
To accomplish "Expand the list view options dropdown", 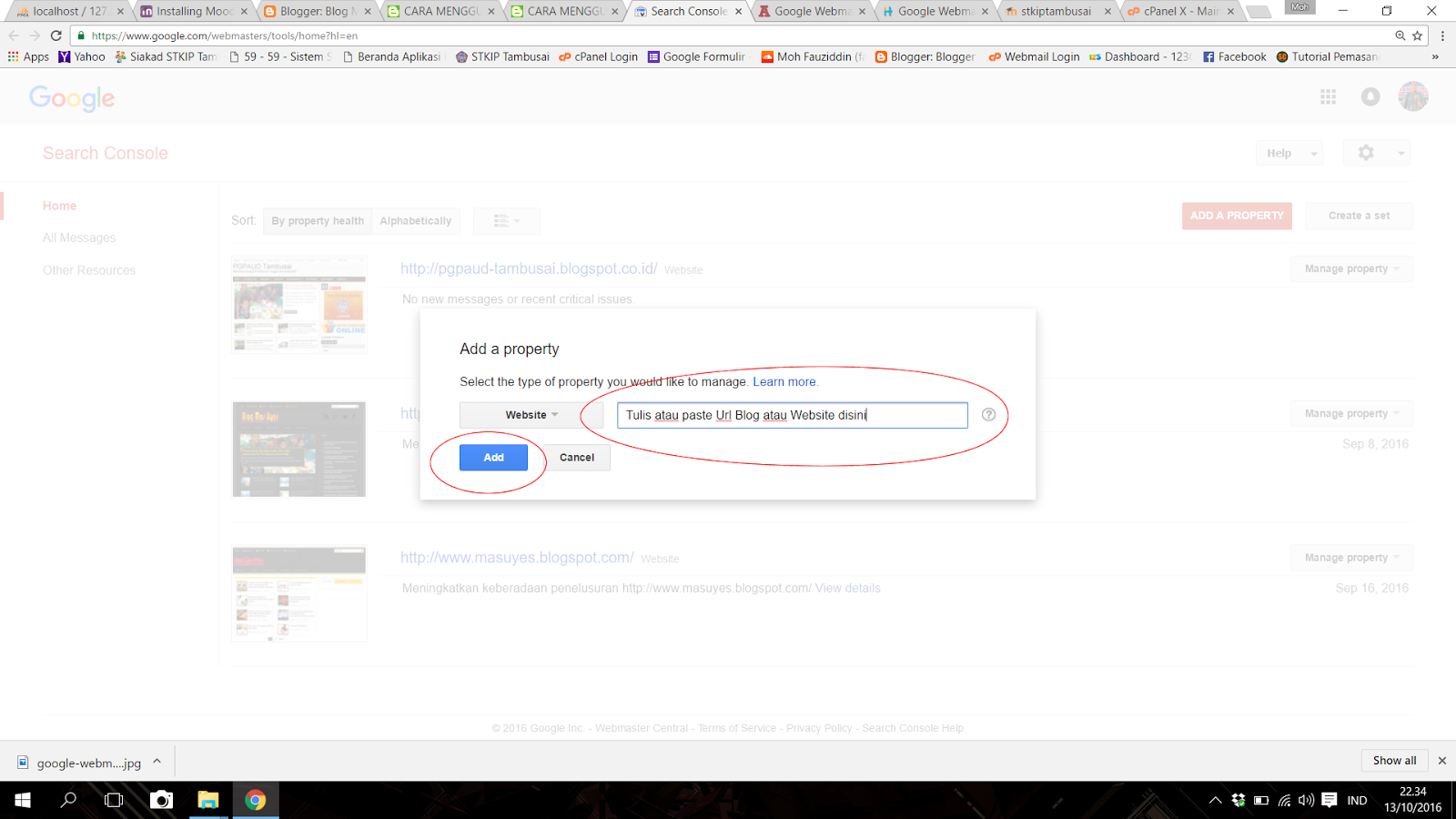I will (507, 220).
